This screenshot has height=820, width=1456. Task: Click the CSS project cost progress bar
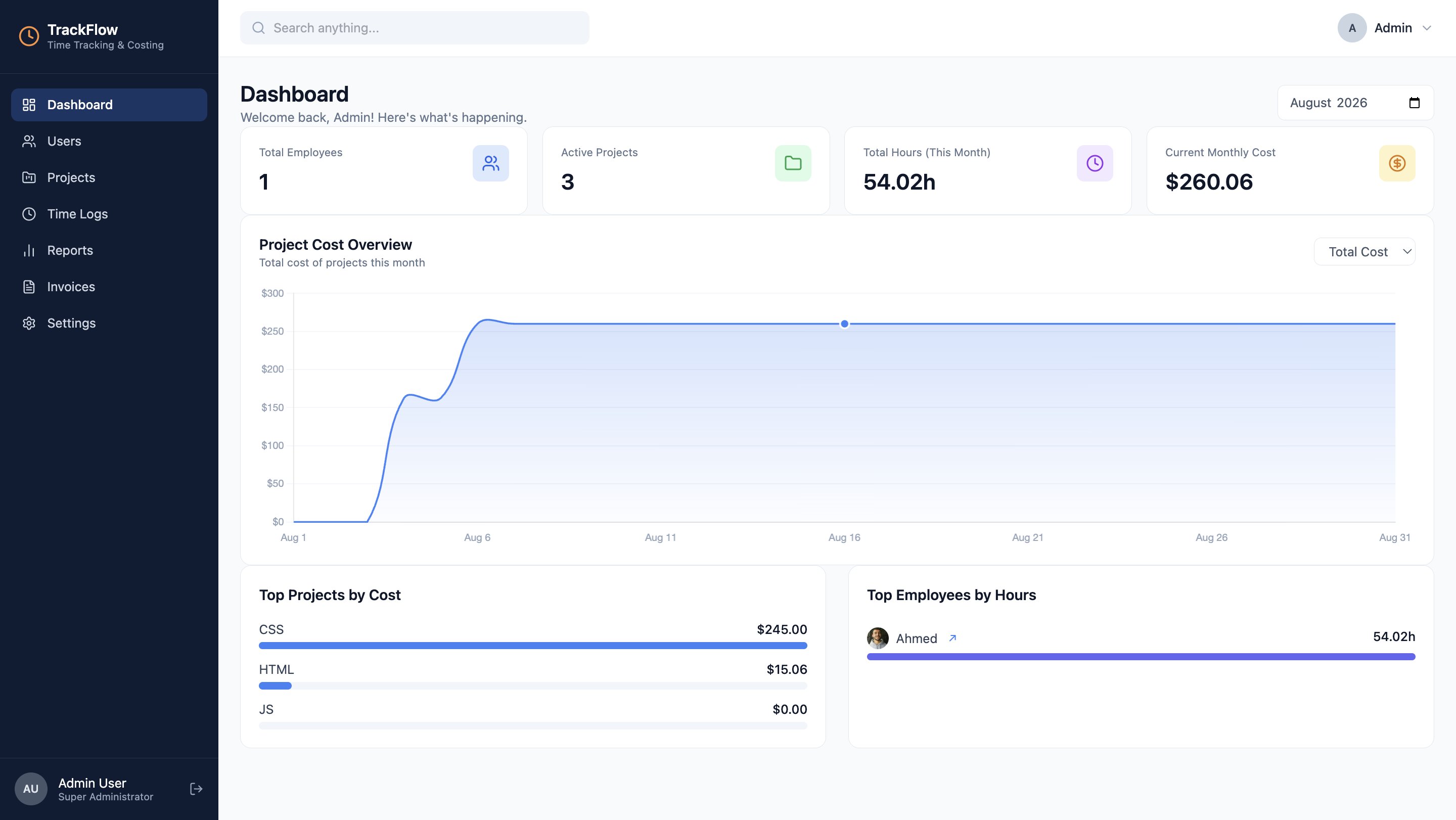533,646
